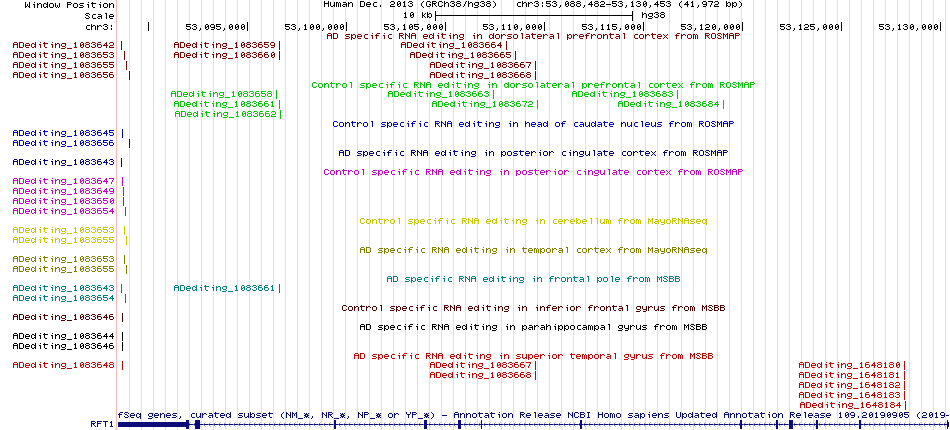Viewport: 950px width, 430px height.
Task: Select green item ADediting_1083663
Action: click(x=438, y=94)
